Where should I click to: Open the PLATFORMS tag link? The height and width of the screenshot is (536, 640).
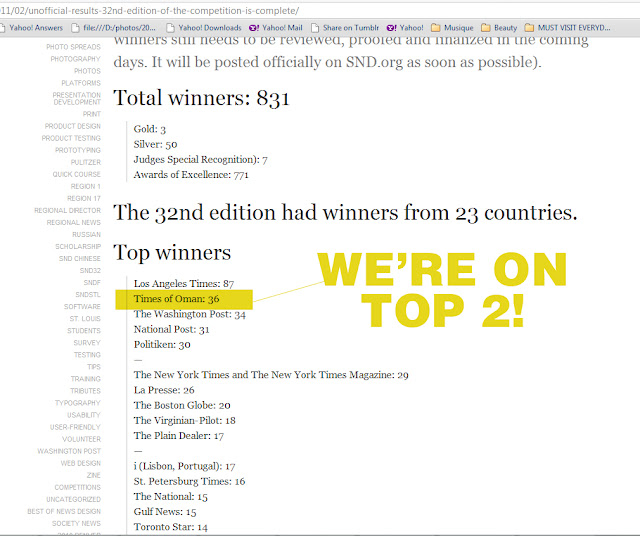(81, 83)
